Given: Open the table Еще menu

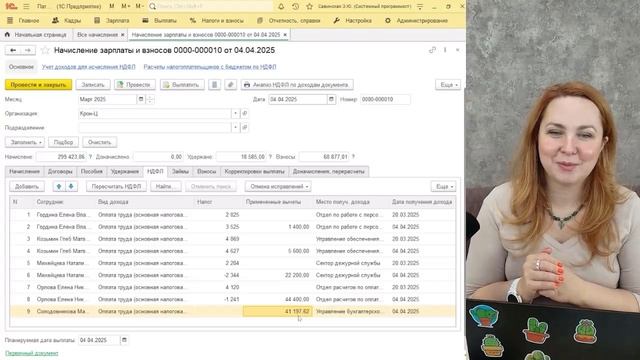Looking at the screenshot, I should pos(443,187).
